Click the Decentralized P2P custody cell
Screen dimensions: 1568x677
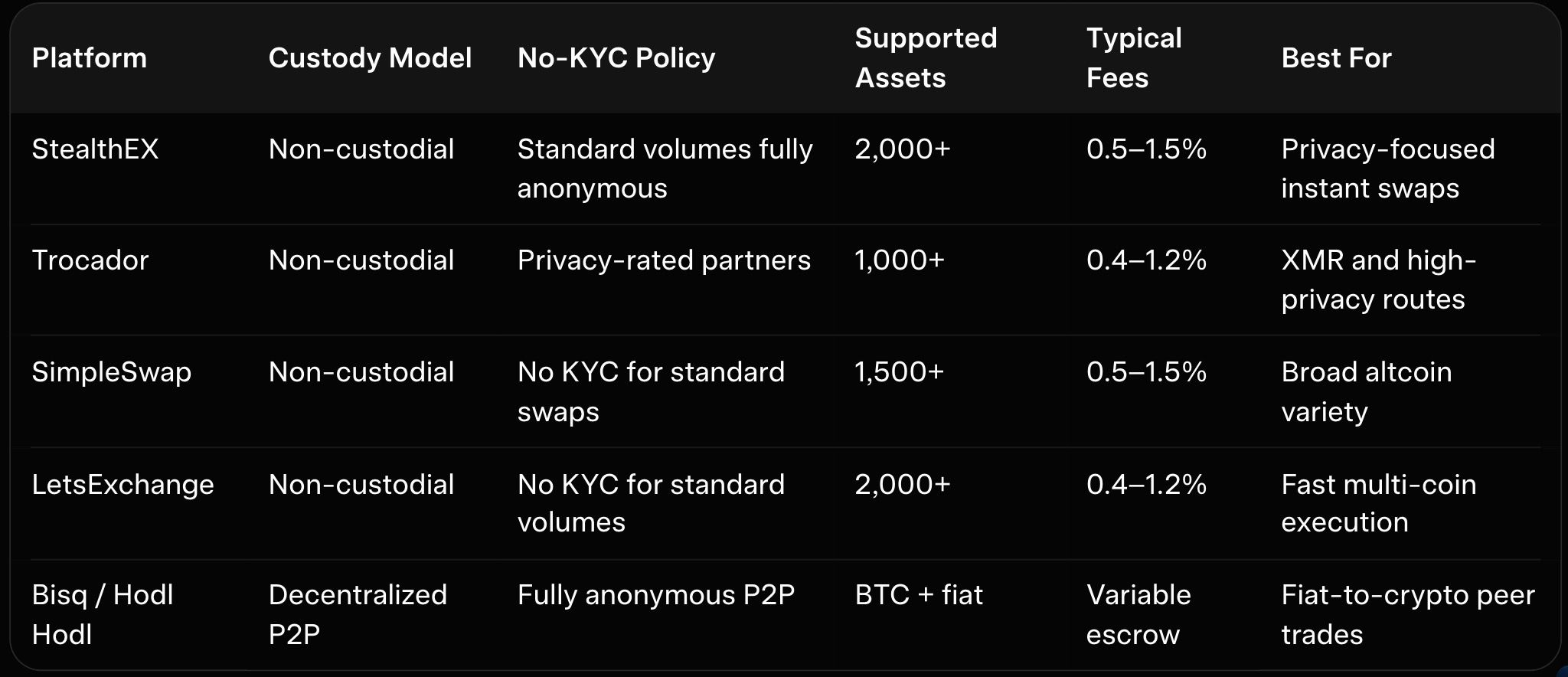tap(358, 614)
